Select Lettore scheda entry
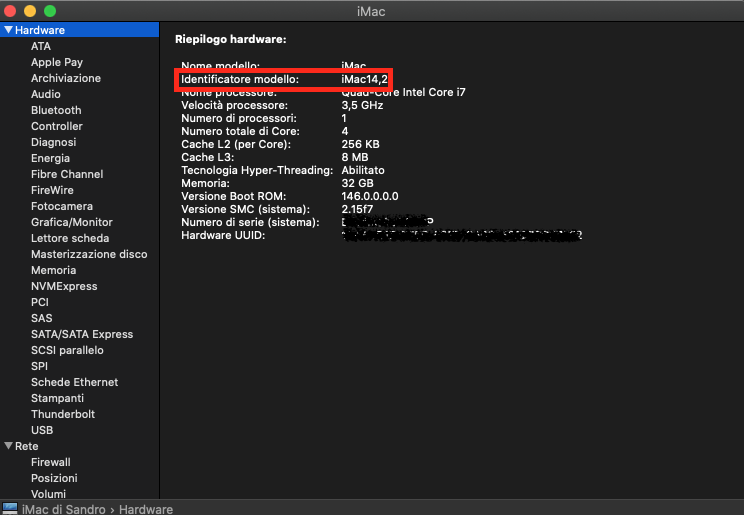Viewport: 744px width, 515px height. (x=70, y=238)
